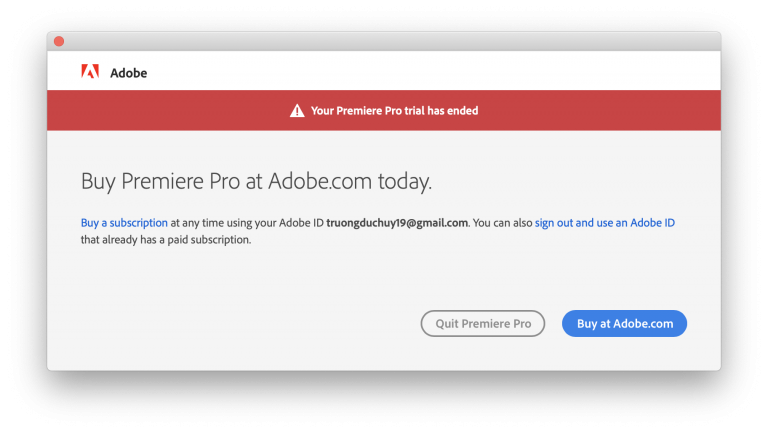Click the truongduchuy19@gmail.com email address
The height and width of the screenshot is (433, 768).
click(x=397, y=223)
